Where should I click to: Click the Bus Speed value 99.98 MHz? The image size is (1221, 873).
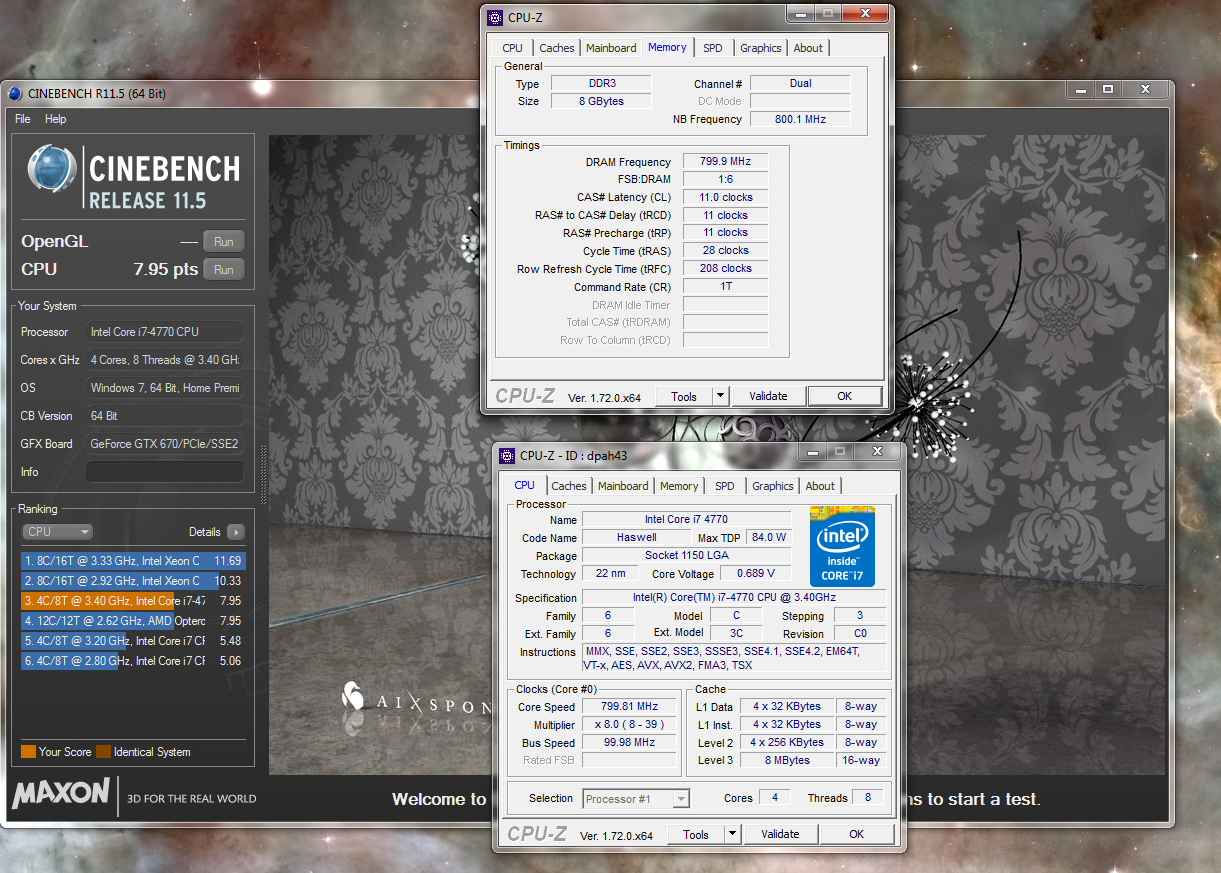point(629,743)
